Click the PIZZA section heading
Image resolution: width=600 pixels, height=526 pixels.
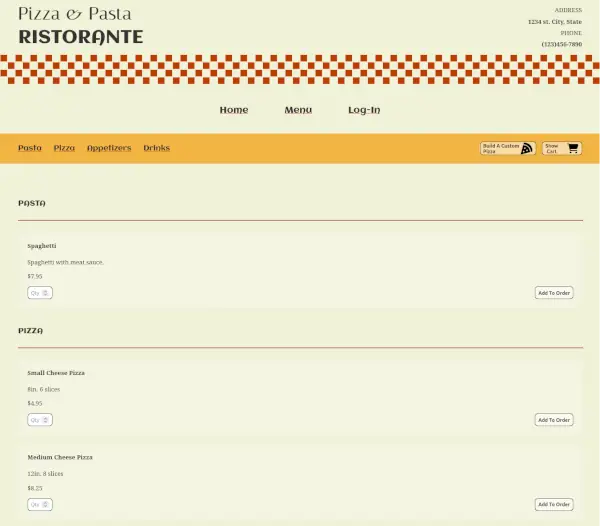click(x=31, y=331)
